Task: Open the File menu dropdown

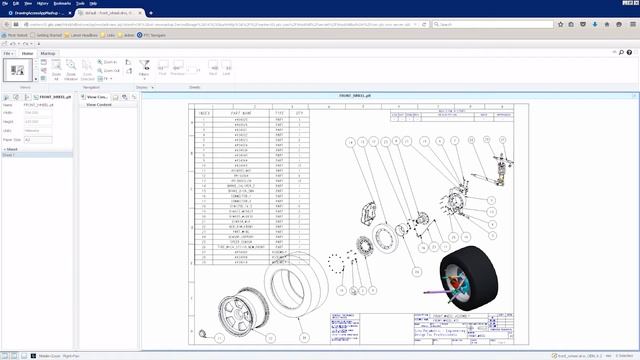Action: (x=8, y=53)
